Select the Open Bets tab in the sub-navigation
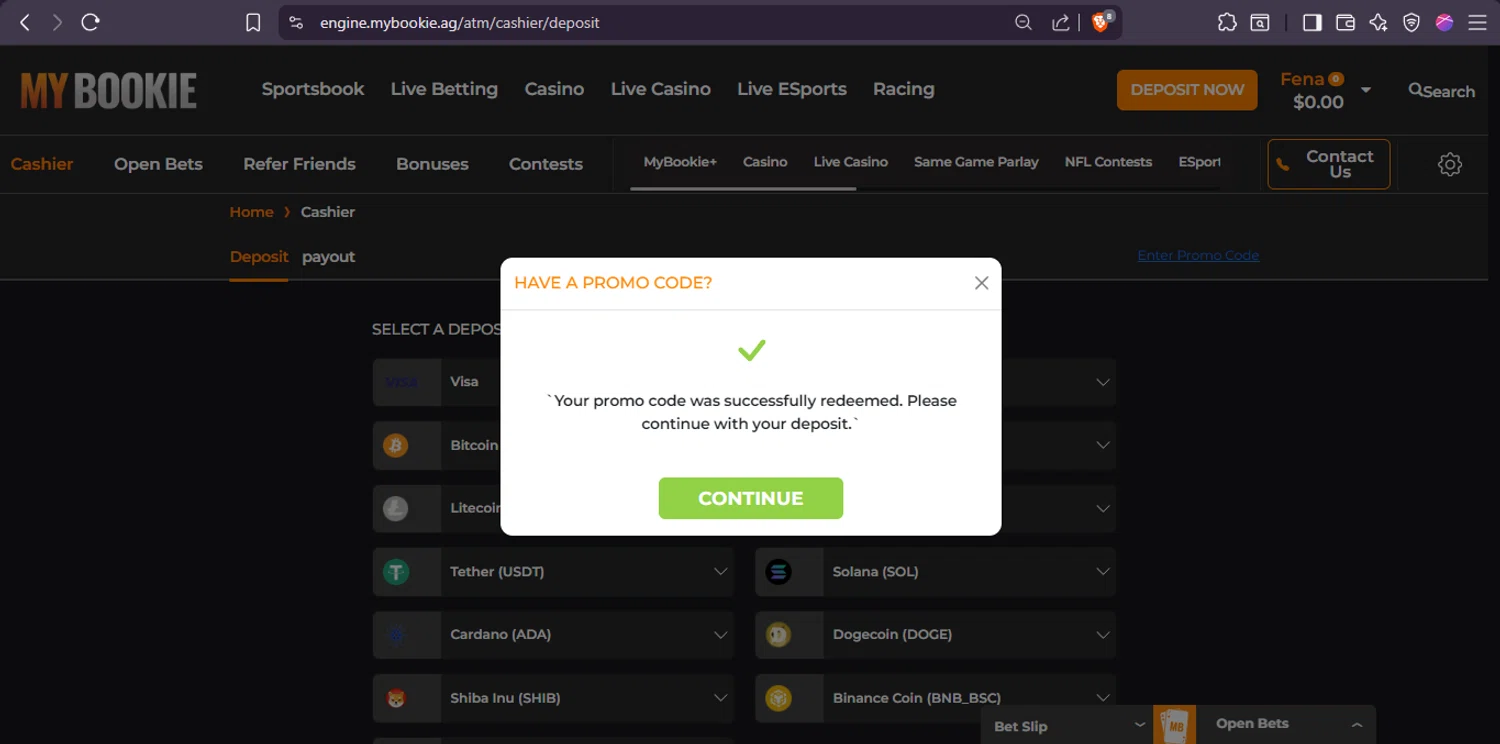Image resolution: width=1500 pixels, height=744 pixels. pos(158,164)
